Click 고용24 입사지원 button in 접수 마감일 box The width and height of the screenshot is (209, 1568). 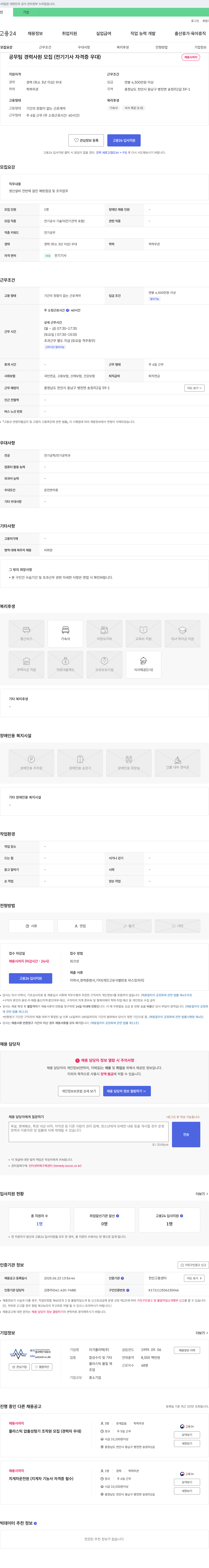pos(30,978)
